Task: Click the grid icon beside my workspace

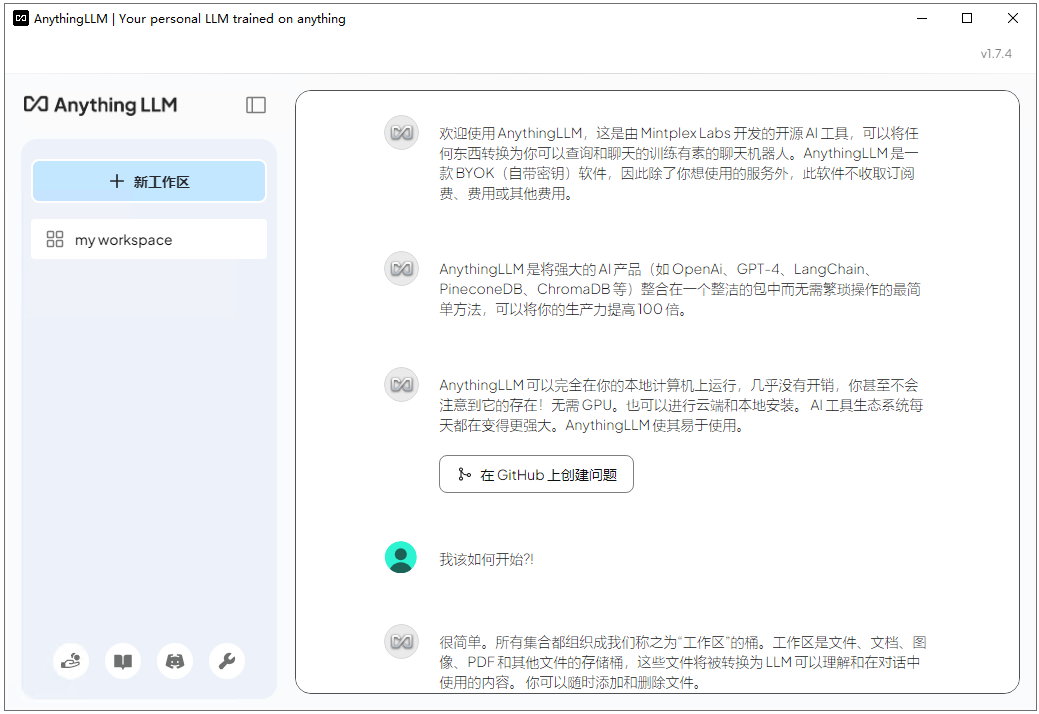Action: [55, 239]
